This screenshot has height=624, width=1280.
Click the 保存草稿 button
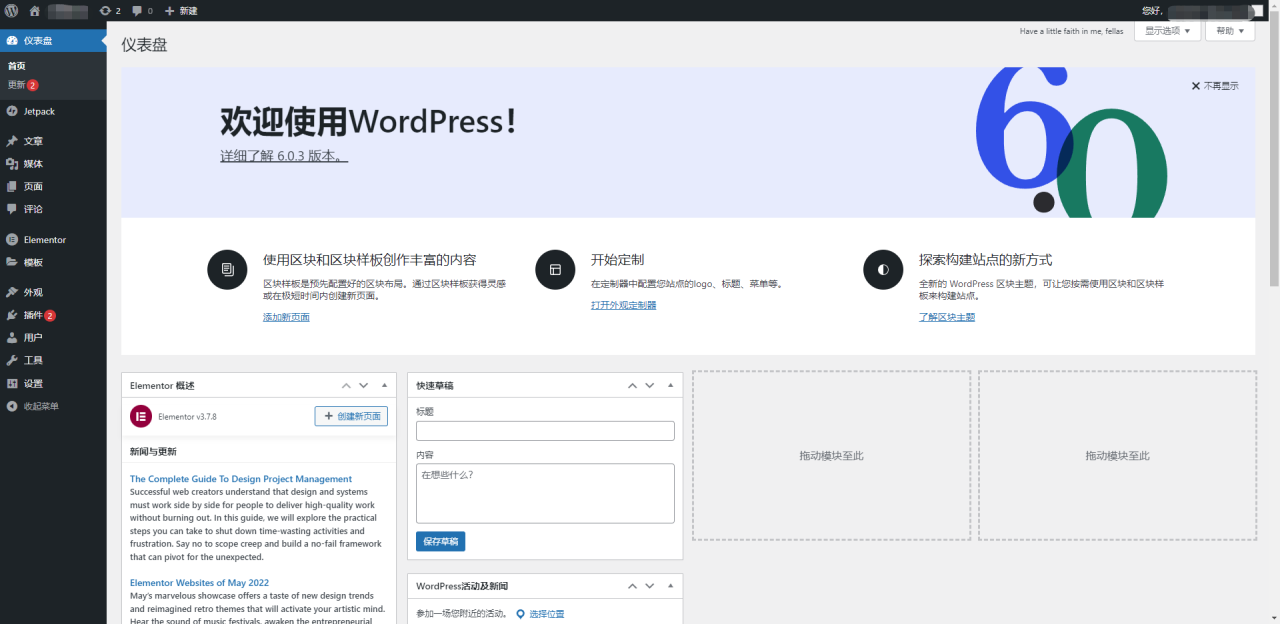tap(440, 541)
